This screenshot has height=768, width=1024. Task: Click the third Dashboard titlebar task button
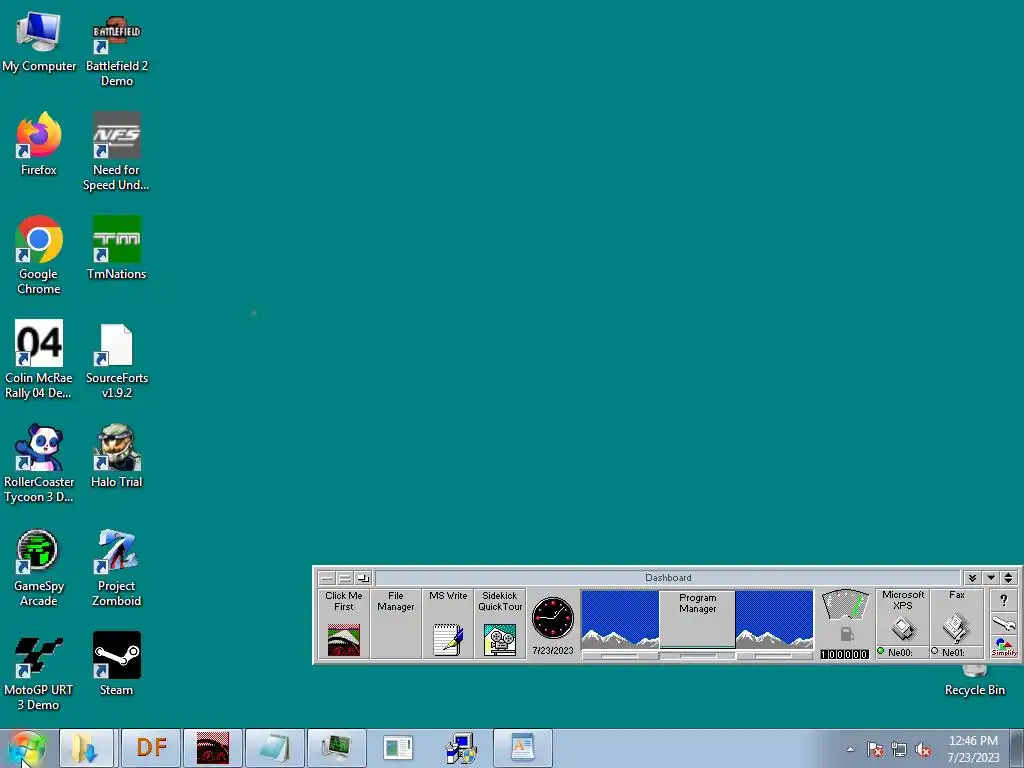[x=363, y=578]
